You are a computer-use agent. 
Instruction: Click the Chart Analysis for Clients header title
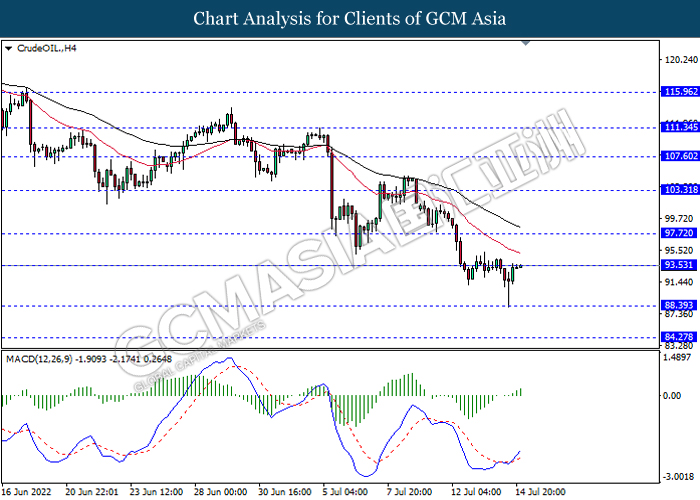350,19
